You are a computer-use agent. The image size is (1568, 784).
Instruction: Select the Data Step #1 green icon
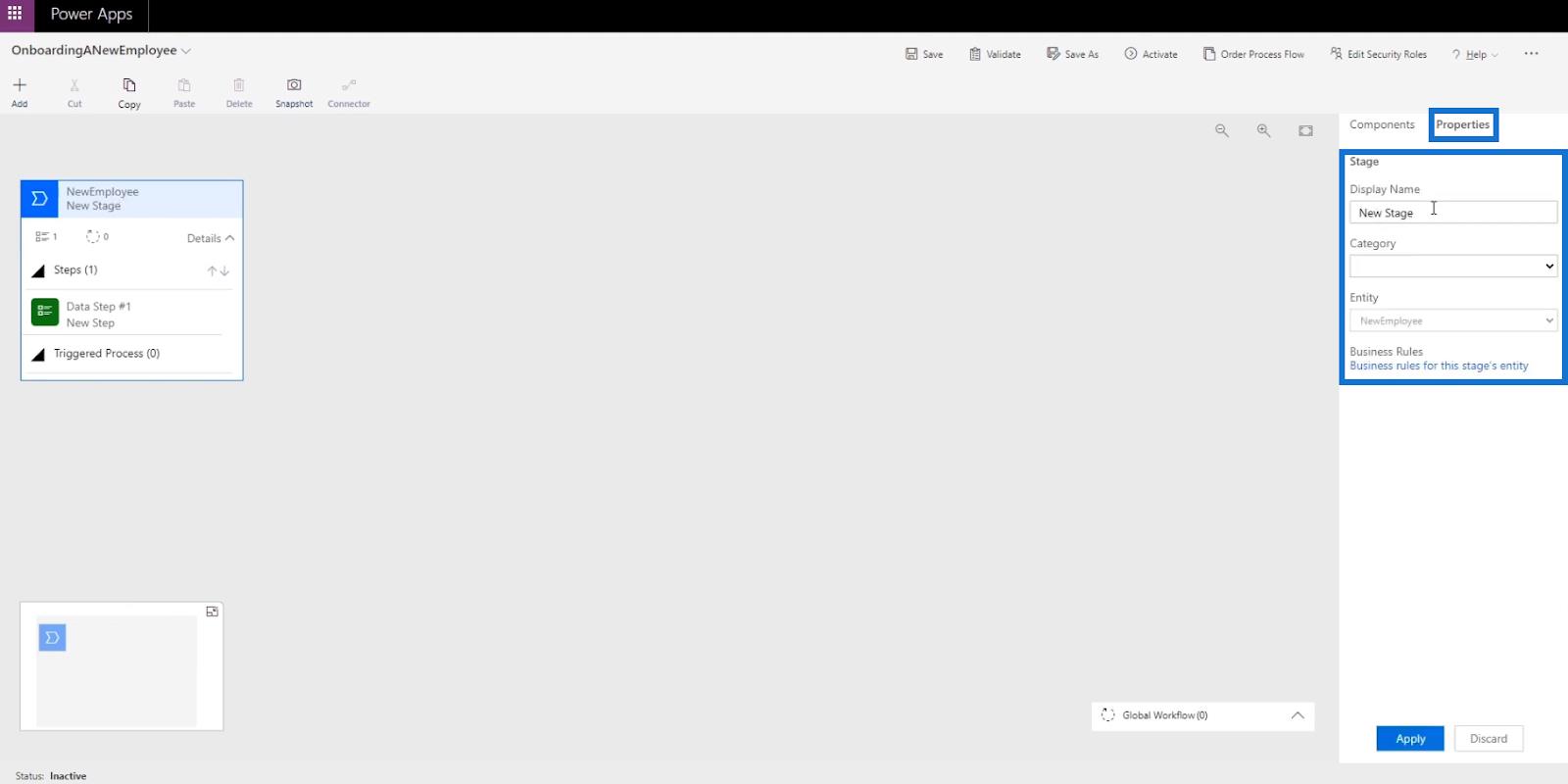pos(44,313)
